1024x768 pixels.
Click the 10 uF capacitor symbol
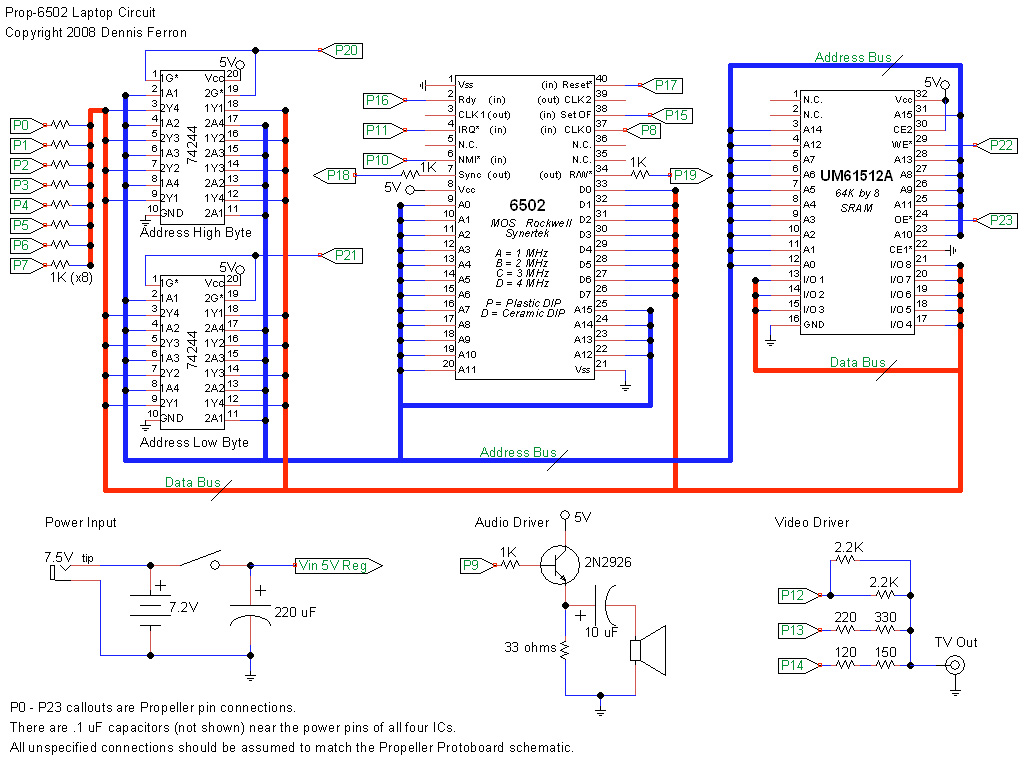tap(603, 605)
